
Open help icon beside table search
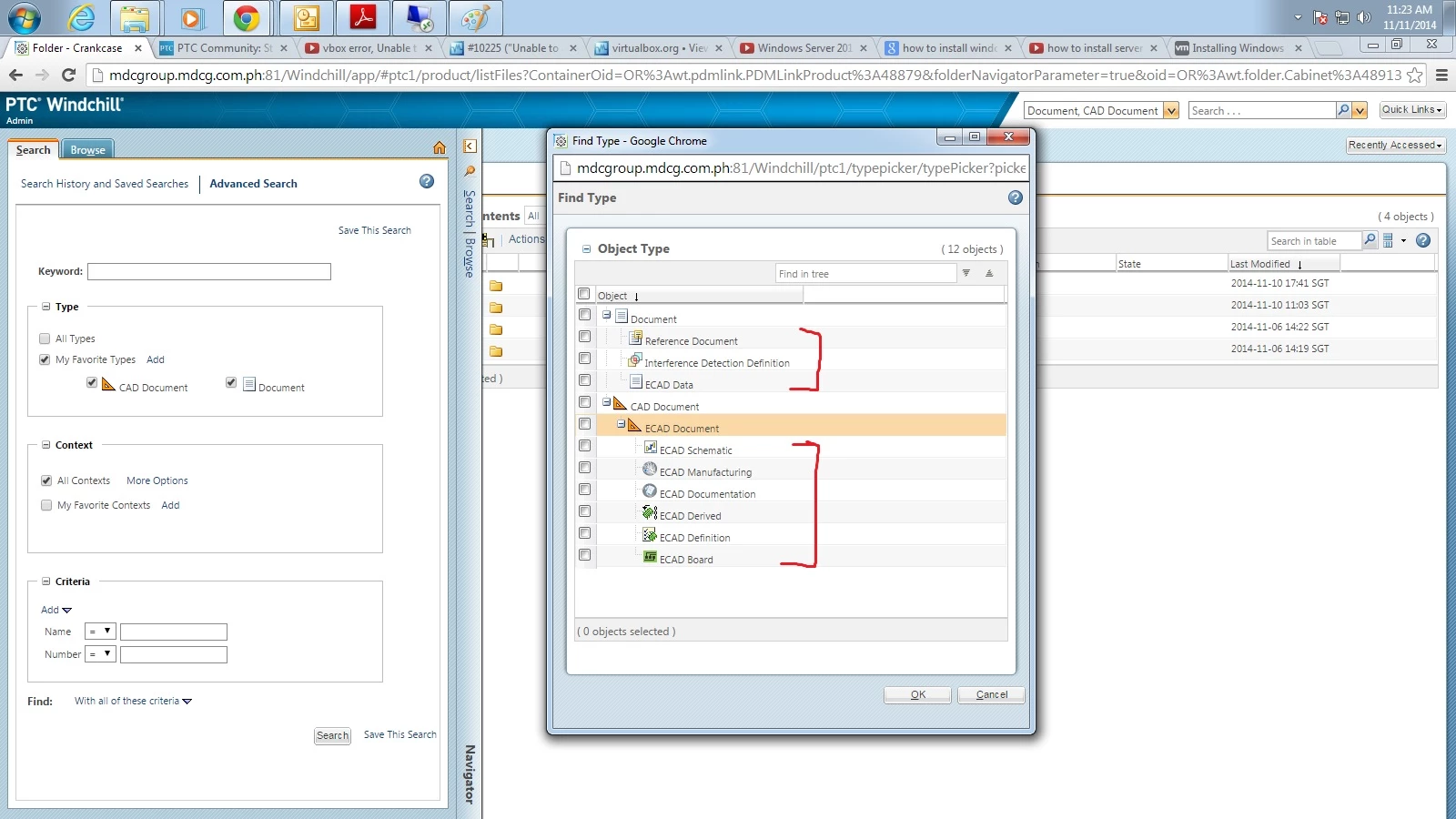1423,240
